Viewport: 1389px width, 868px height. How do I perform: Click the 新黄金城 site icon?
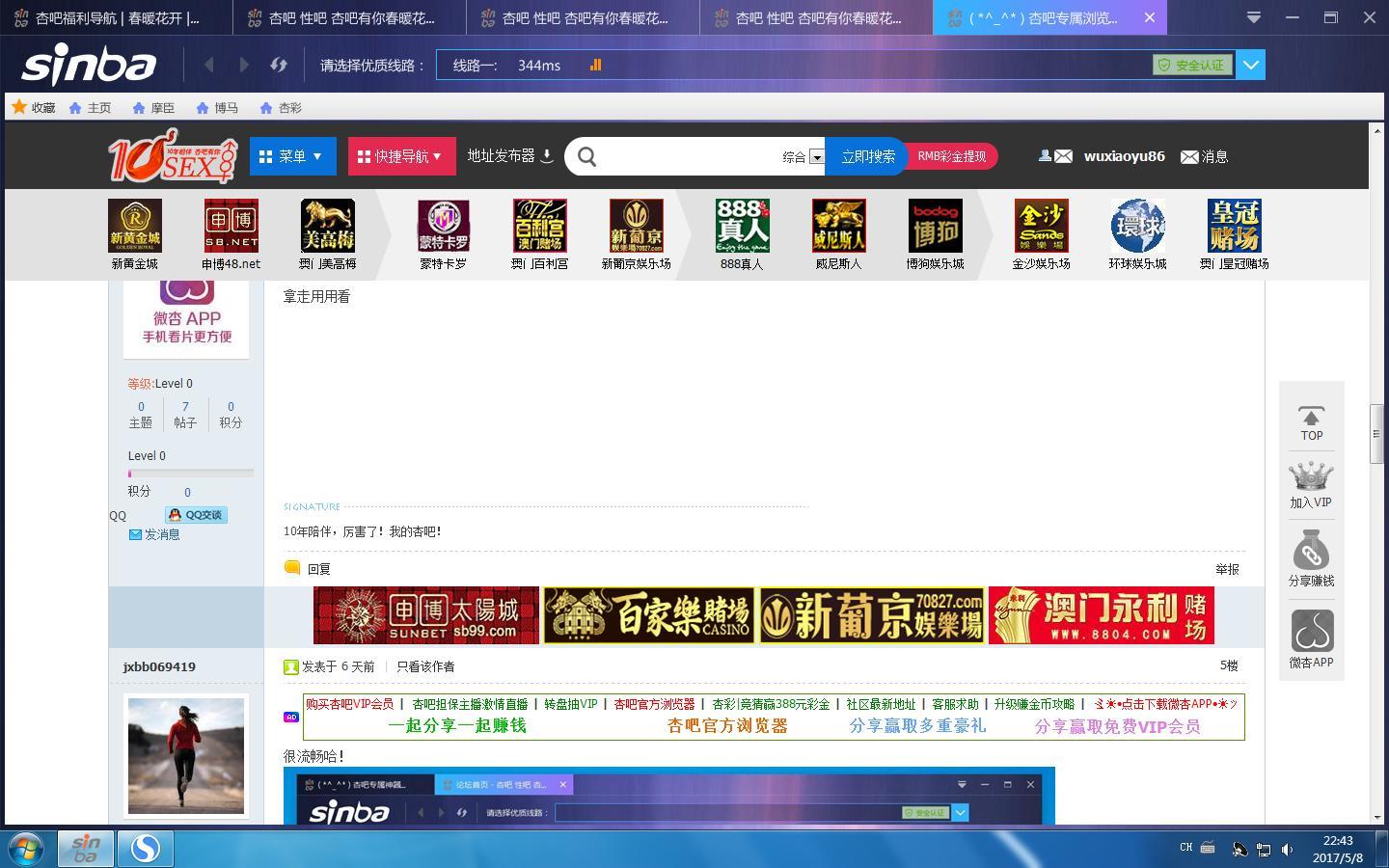(x=135, y=226)
